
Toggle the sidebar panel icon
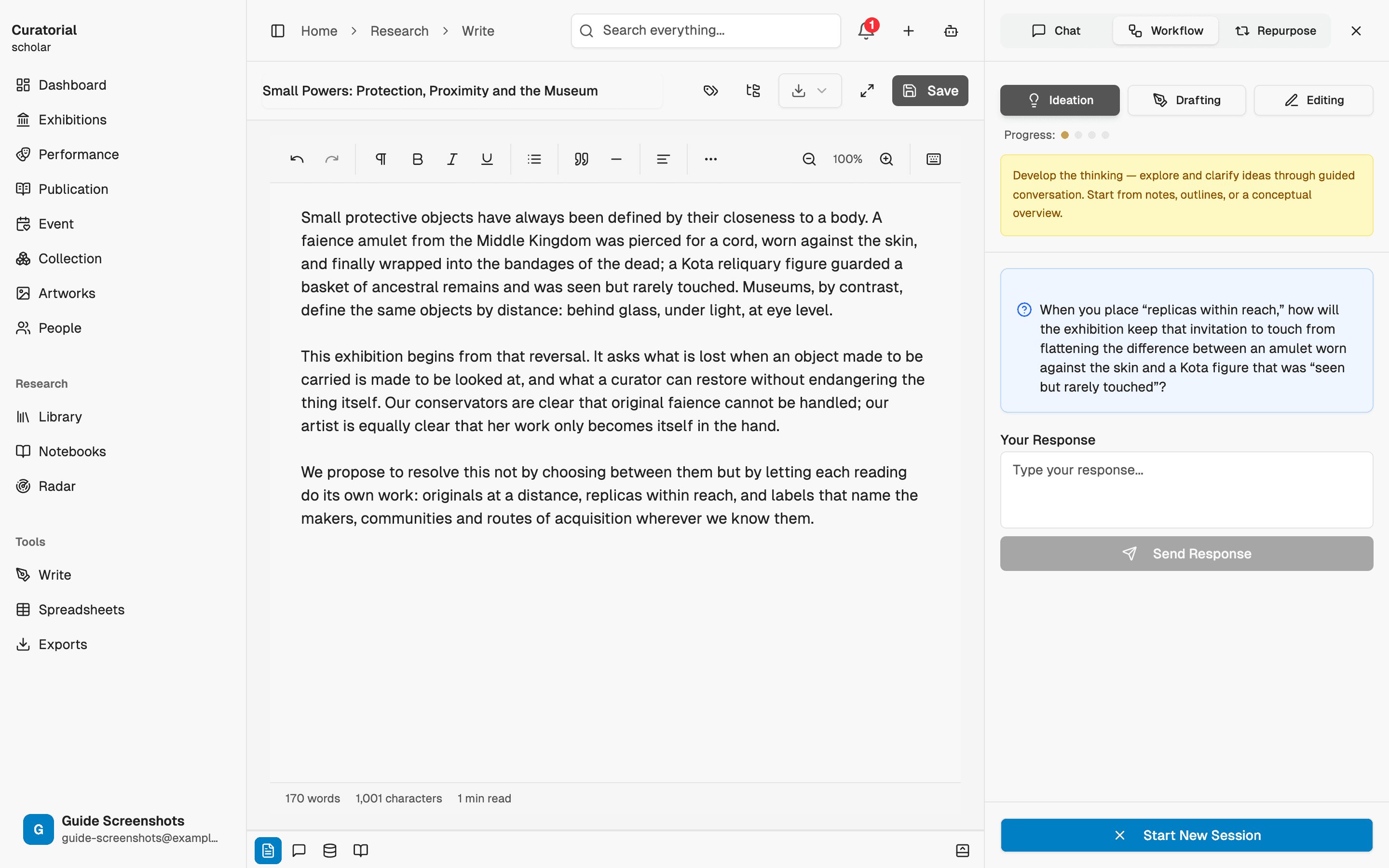(x=278, y=31)
